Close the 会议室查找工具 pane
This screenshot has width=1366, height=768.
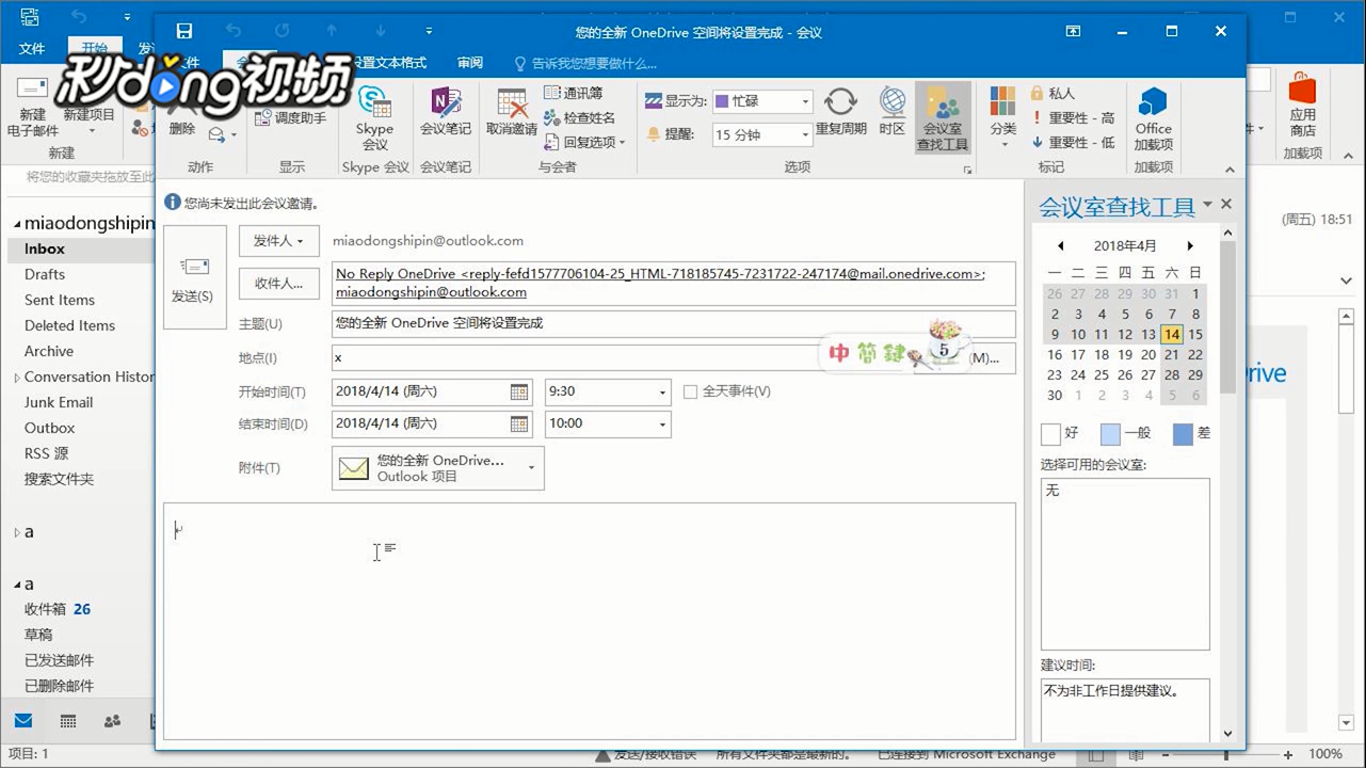pyautogui.click(x=1227, y=204)
